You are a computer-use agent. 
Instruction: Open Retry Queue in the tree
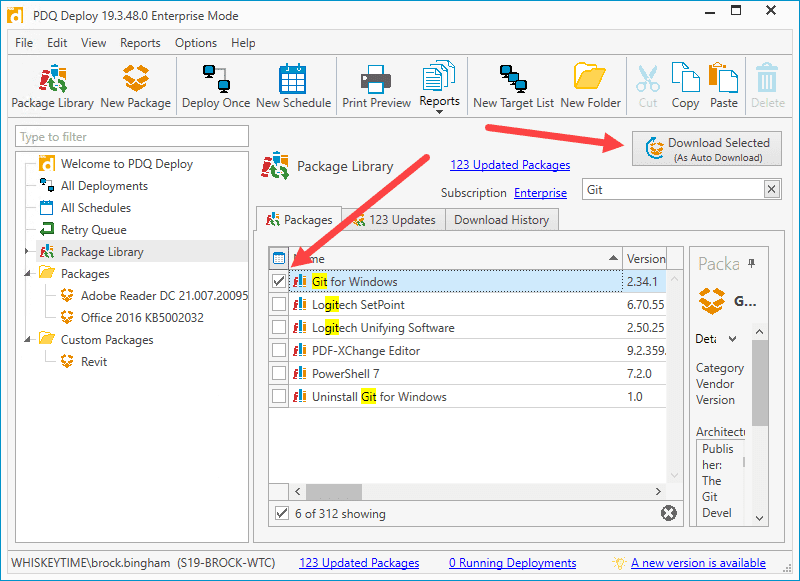click(x=93, y=230)
